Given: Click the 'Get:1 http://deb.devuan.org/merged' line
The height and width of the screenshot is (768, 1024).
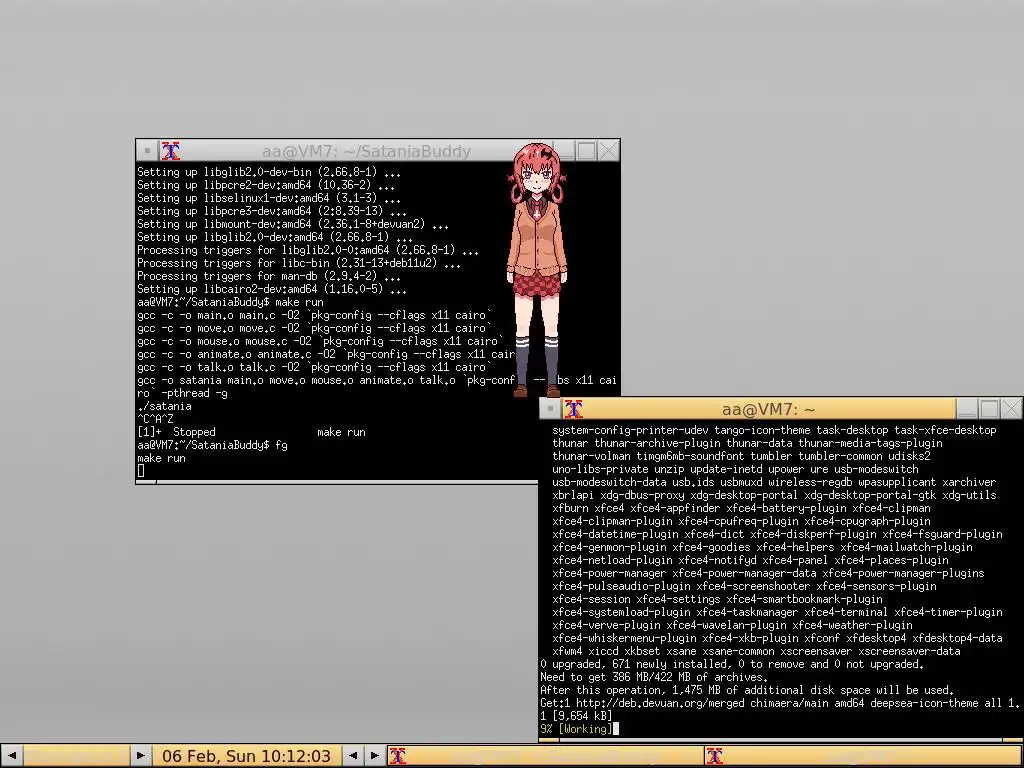Looking at the screenshot, I should 779,703.
